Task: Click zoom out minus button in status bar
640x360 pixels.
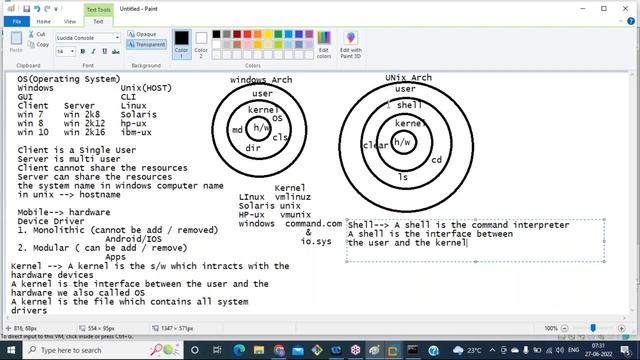Action: click(565, 328)
